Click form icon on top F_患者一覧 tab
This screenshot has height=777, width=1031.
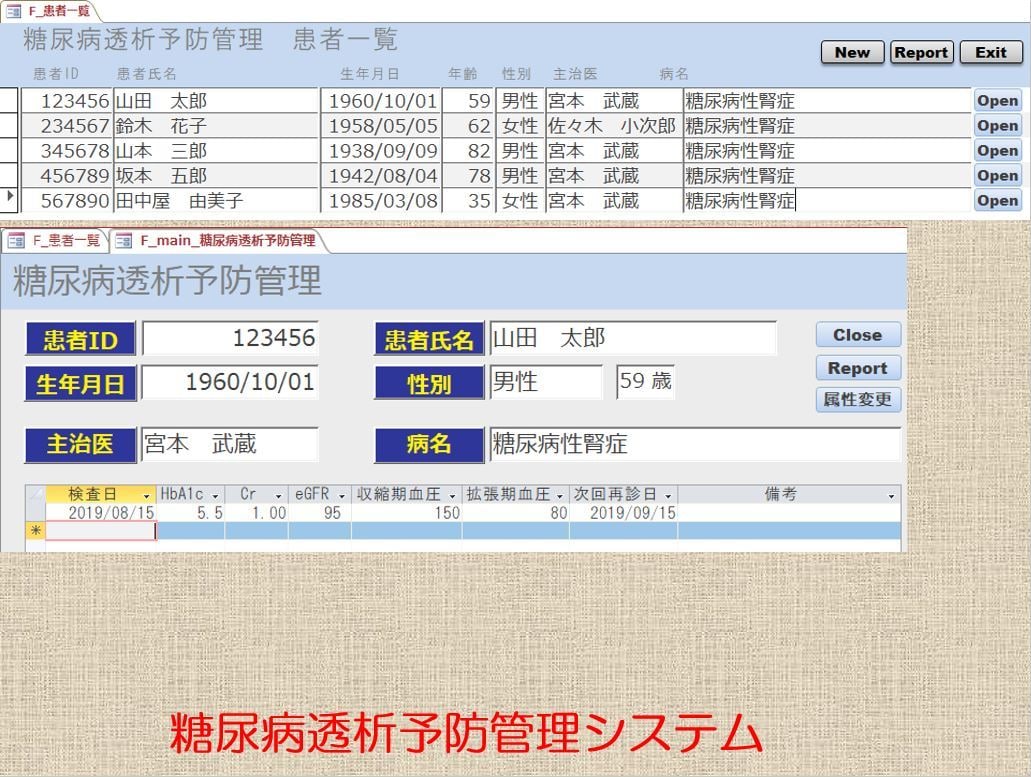click(x=13, y=11)
